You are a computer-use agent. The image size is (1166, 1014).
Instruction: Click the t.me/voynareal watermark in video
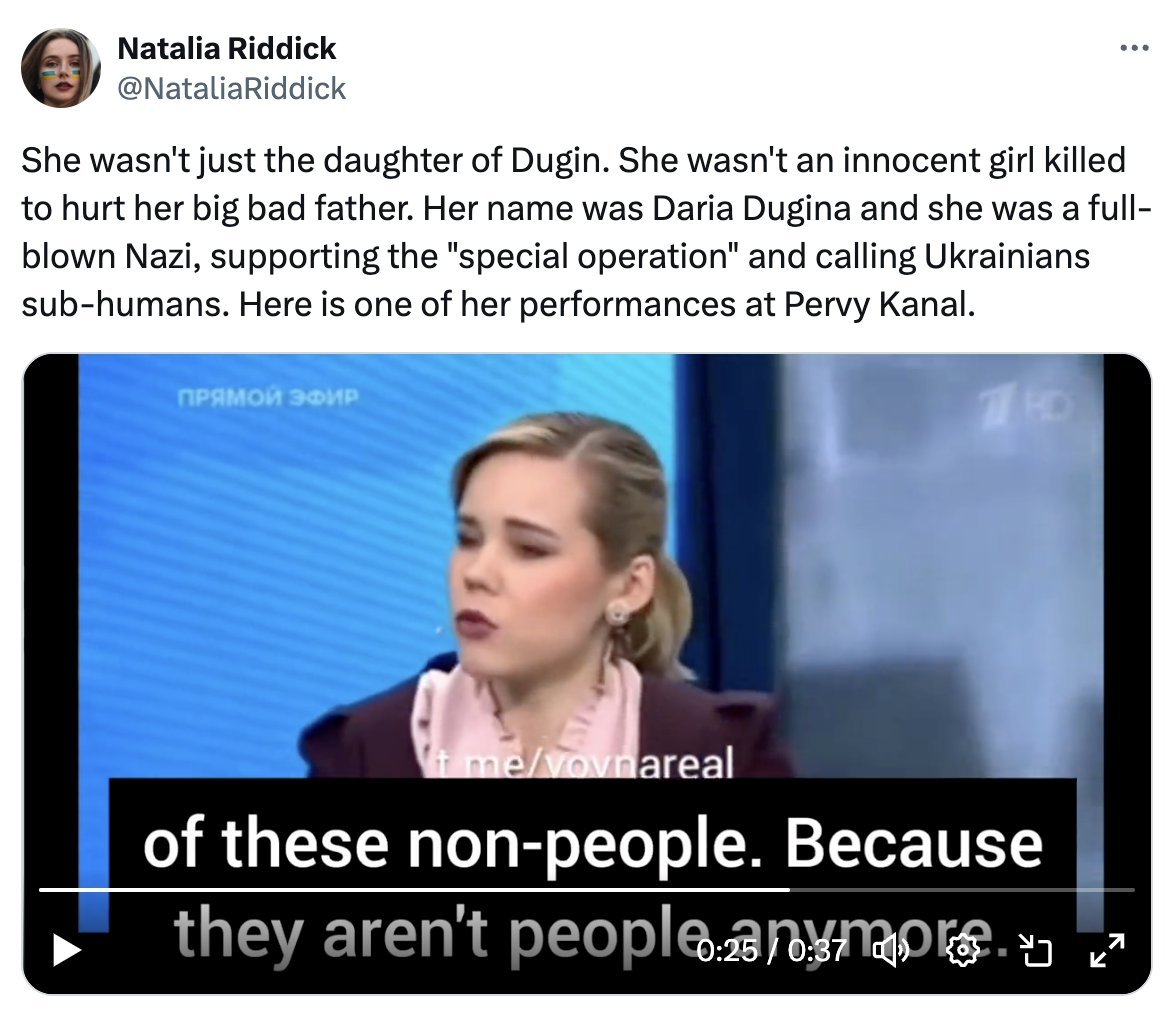tap(585, 763)
